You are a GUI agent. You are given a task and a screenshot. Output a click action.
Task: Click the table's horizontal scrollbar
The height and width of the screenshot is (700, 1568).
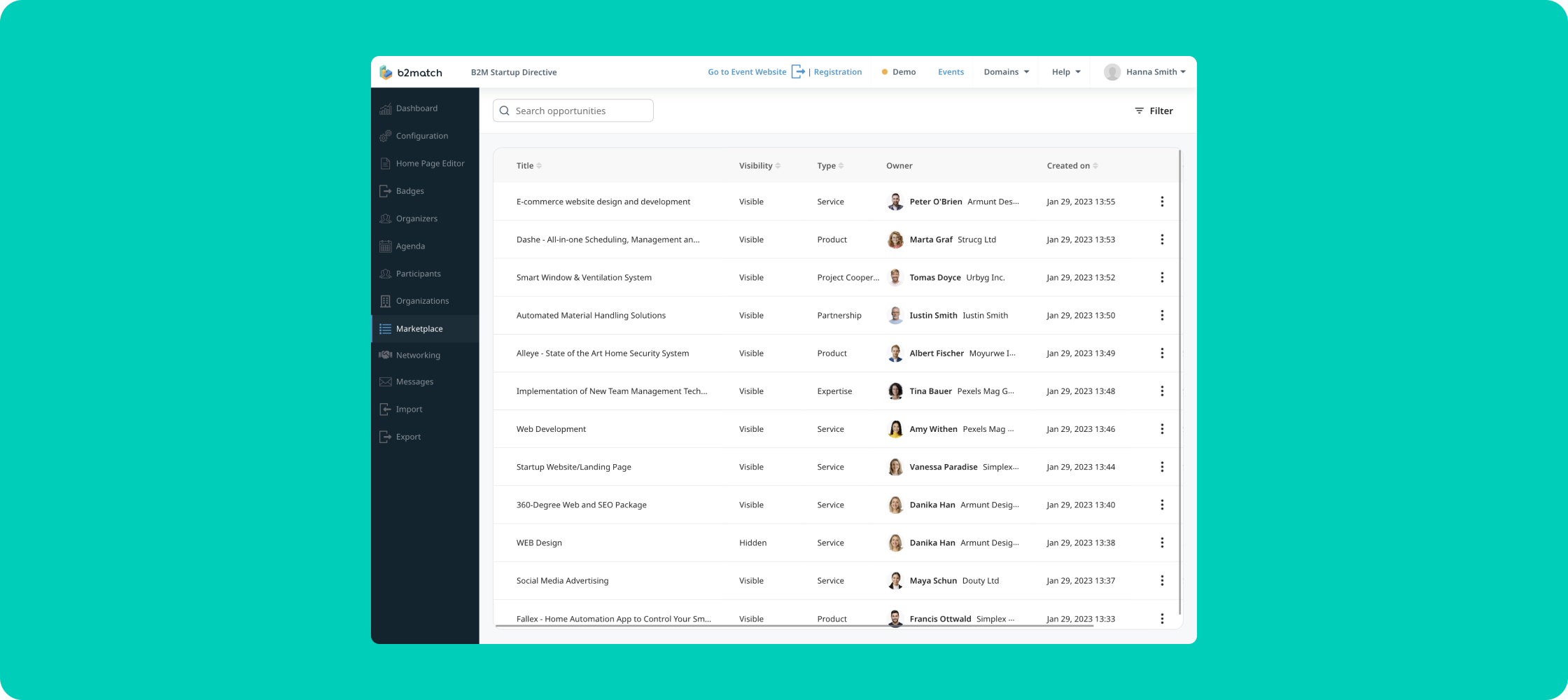pyautogui.click(x=794, y=626)
